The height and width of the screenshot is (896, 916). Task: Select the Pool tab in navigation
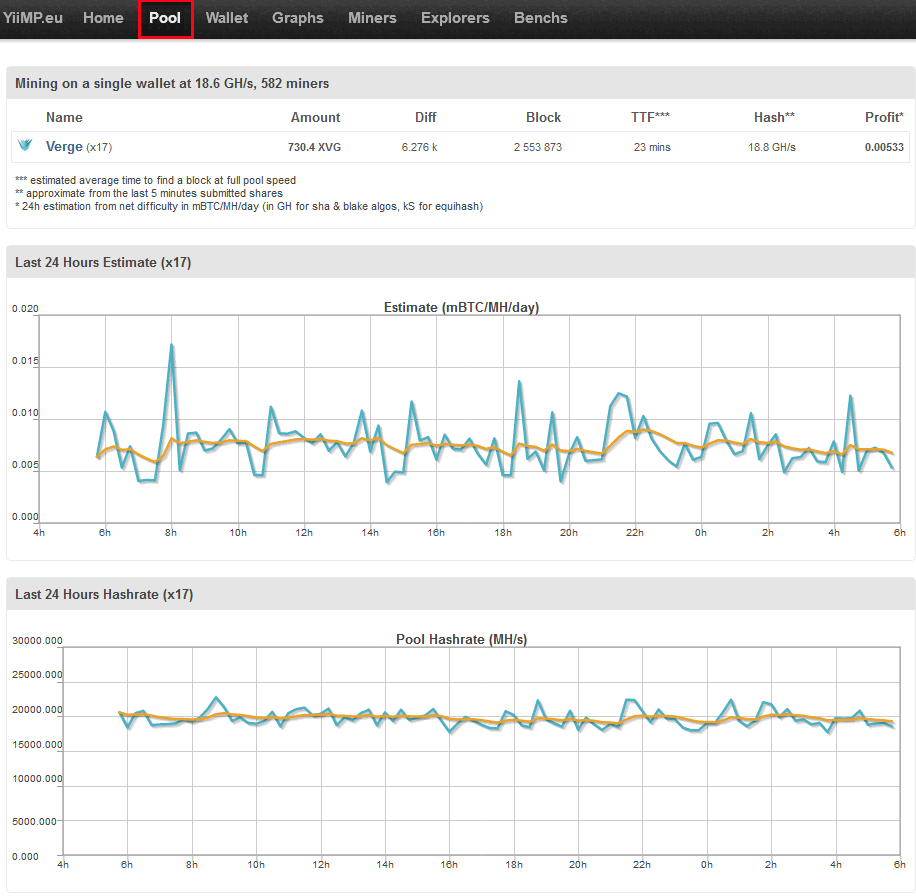click(165, 18)
